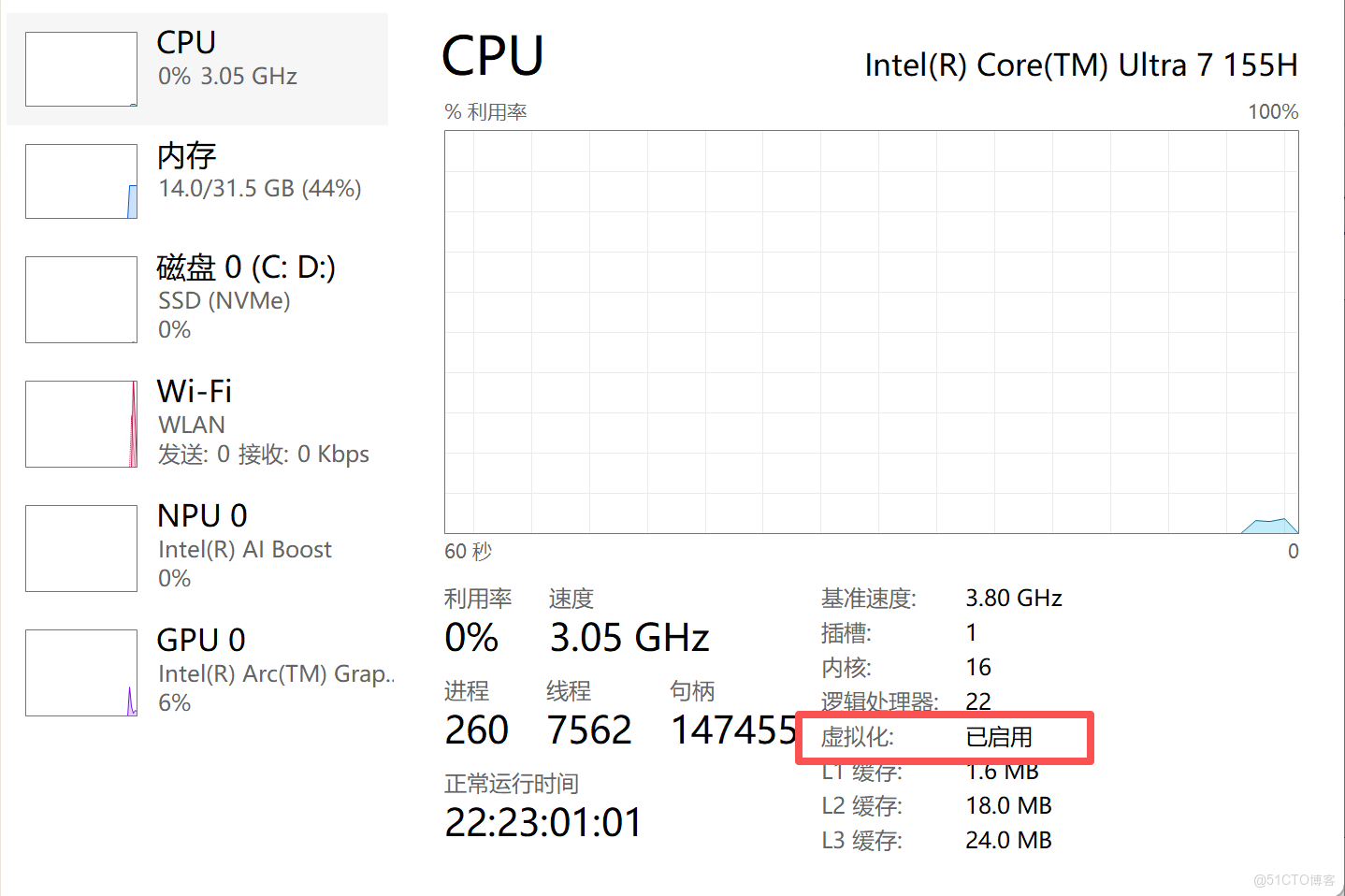Screen dimensions: 1345x896
Task: Click the 逻辑处理器 count 22
Action: (x=978, y=701)
